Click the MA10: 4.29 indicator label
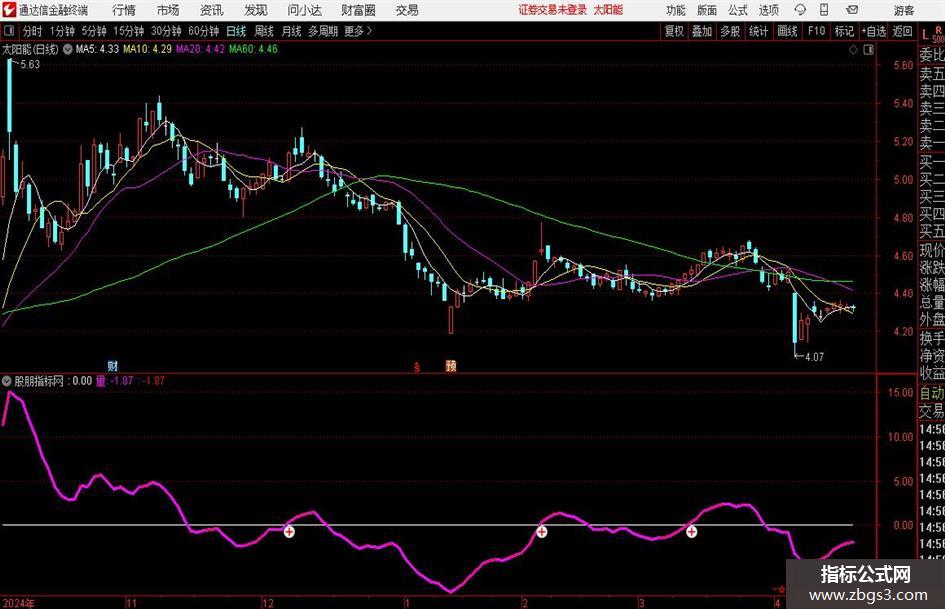945x609 pixels. click(147, 49)
